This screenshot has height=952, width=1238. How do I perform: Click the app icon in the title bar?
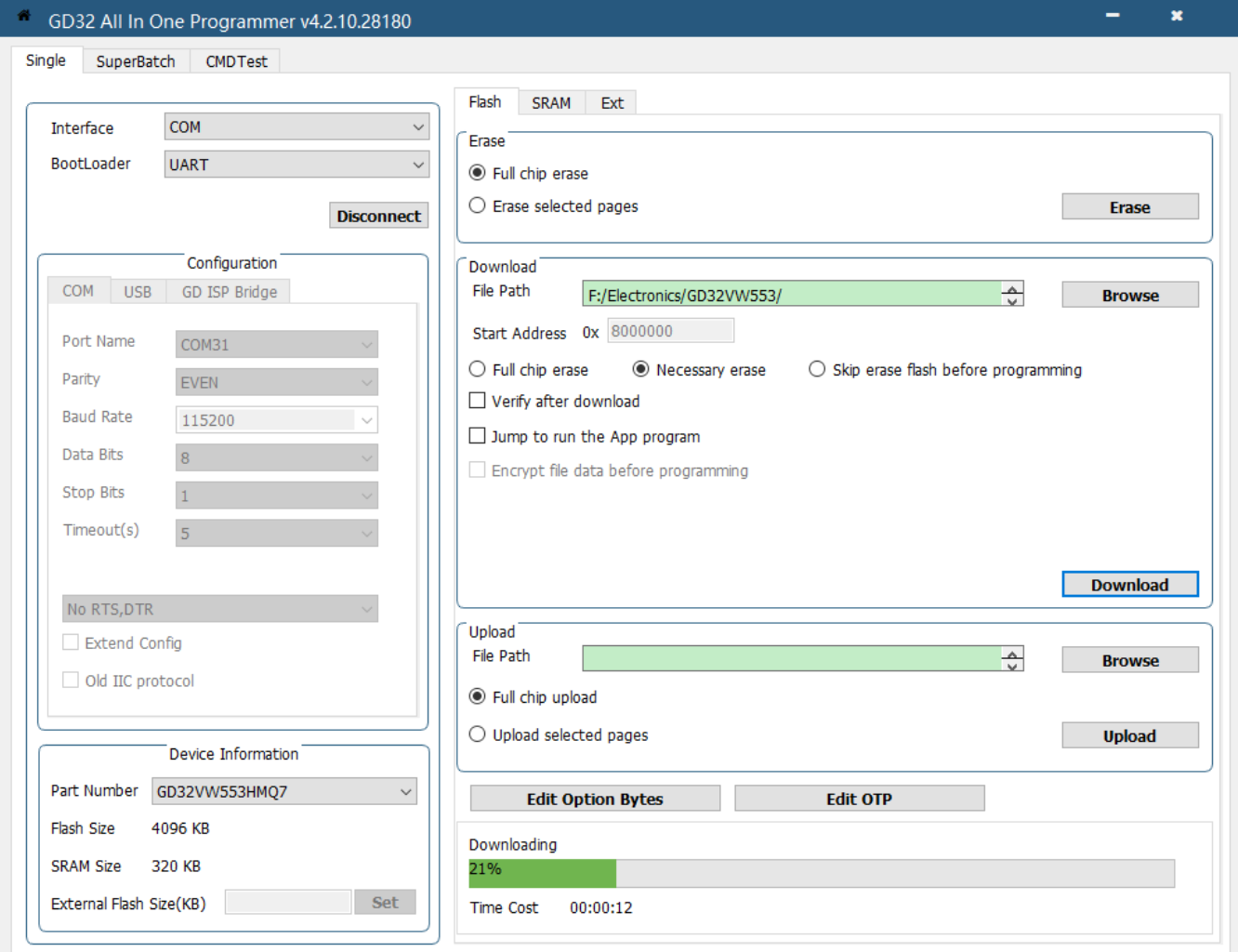24,16
